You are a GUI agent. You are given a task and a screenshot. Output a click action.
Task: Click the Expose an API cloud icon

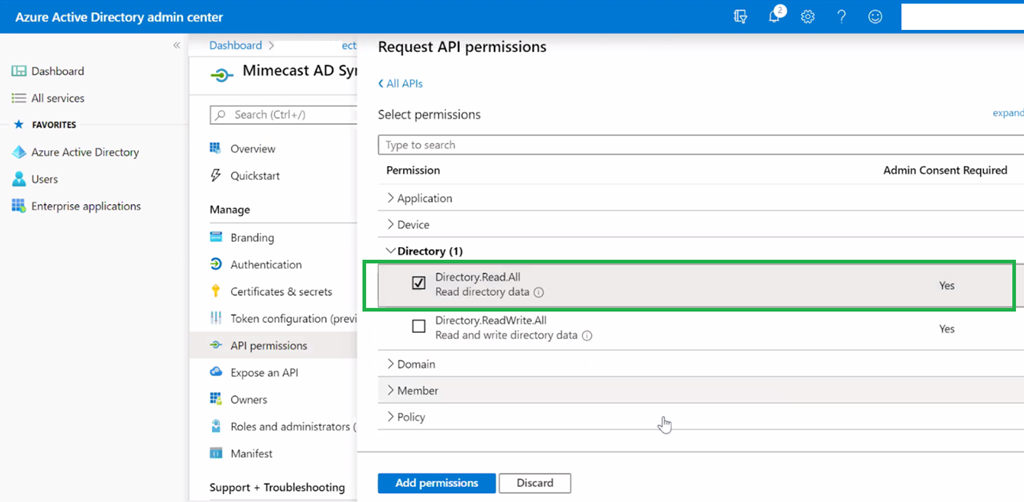click(x=216, y=372)
